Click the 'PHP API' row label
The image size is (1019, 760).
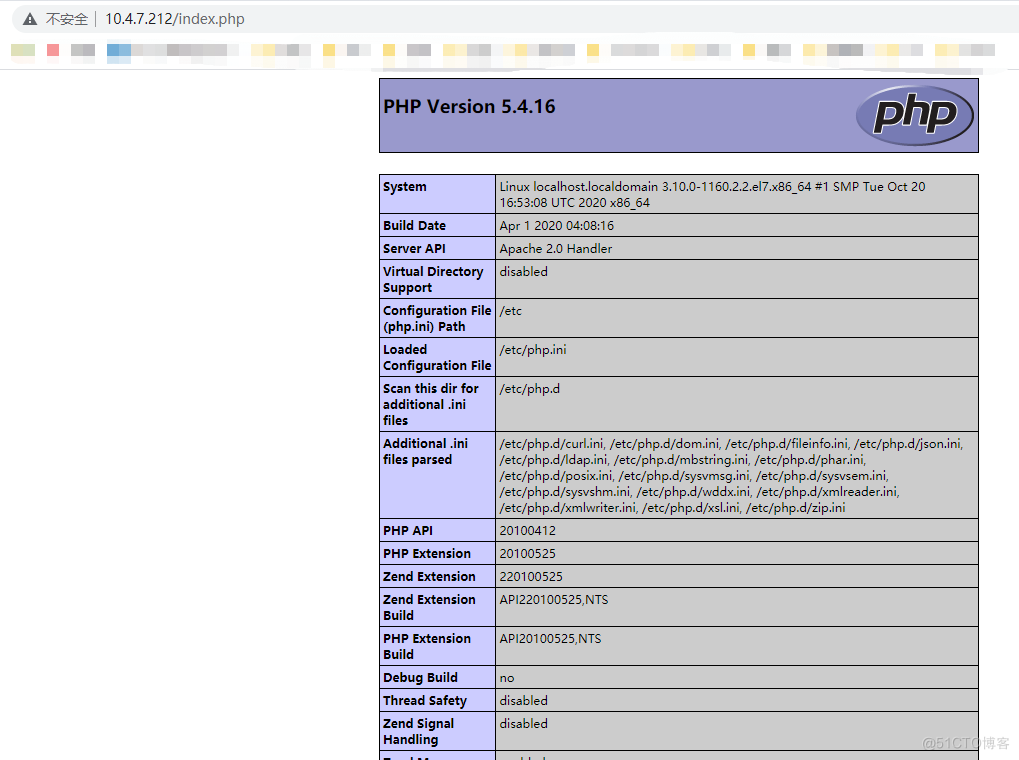coord(407,531)
